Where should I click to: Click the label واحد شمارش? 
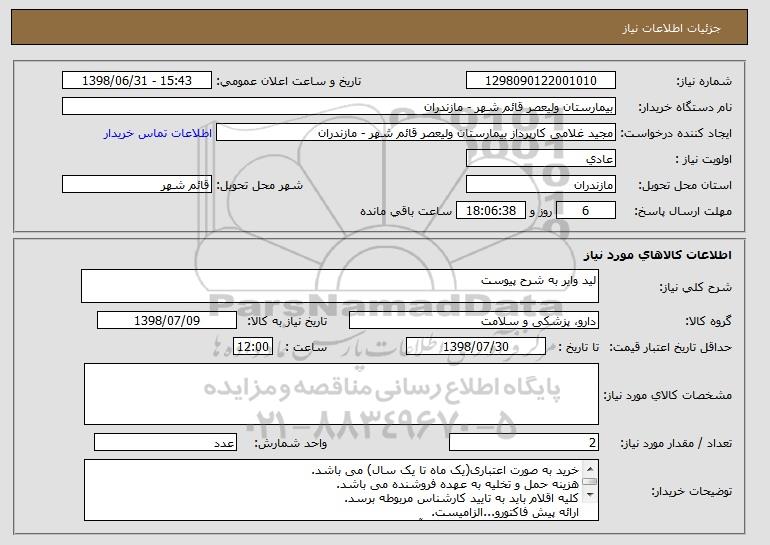(291, 443)
